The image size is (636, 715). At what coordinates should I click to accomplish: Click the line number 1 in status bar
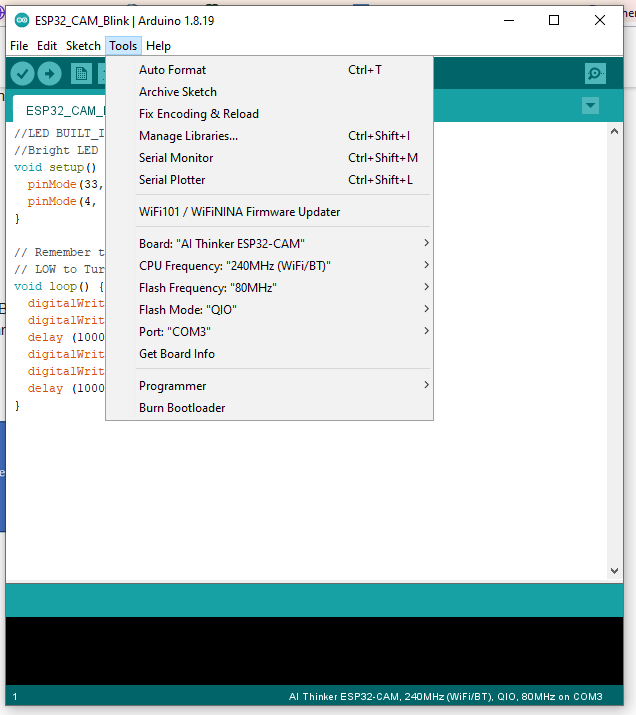(15, 696)
